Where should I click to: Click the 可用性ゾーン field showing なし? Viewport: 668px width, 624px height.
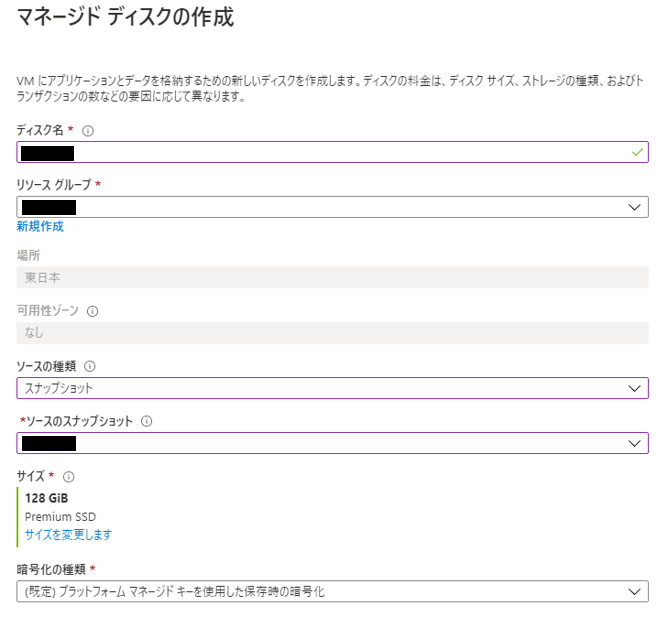click(332, 332)
